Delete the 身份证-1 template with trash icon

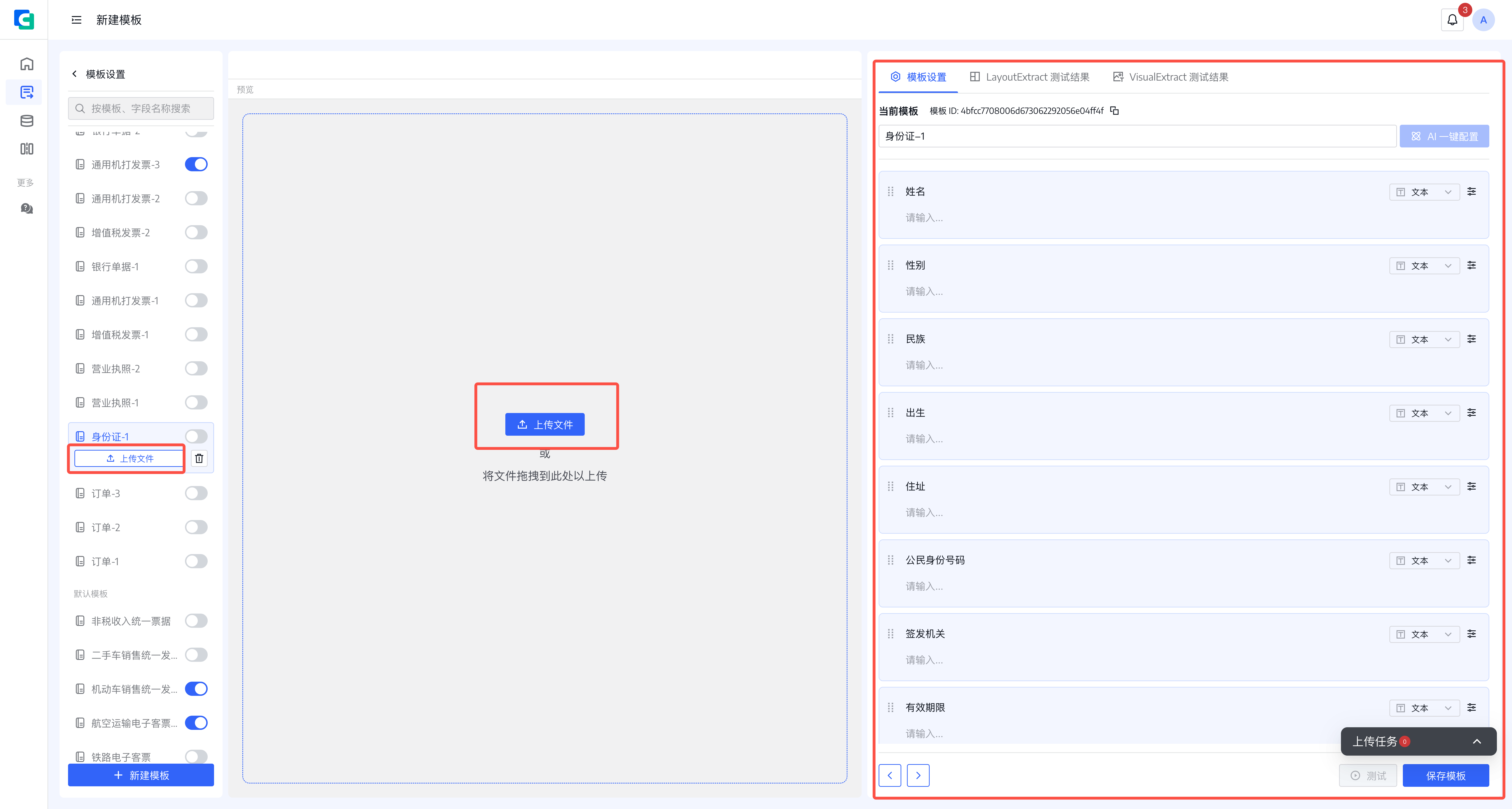pyautogui.click(x=199, y=459)
